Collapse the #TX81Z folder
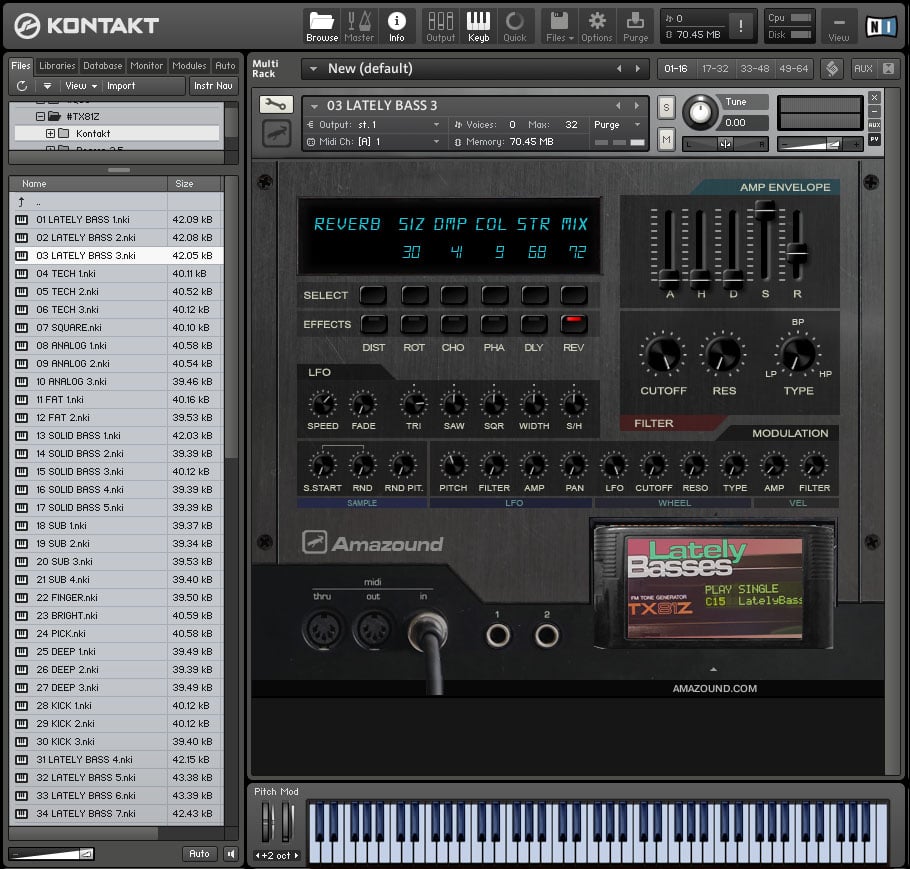 point(40,116)
